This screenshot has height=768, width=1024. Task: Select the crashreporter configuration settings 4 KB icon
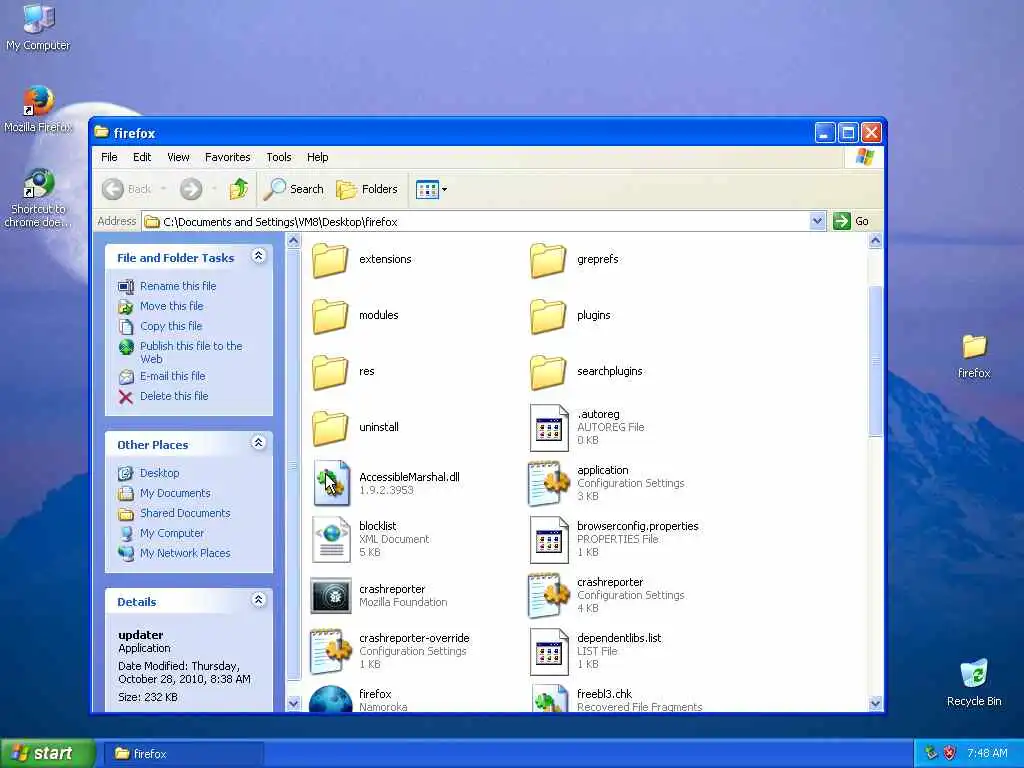click(549, 596)
